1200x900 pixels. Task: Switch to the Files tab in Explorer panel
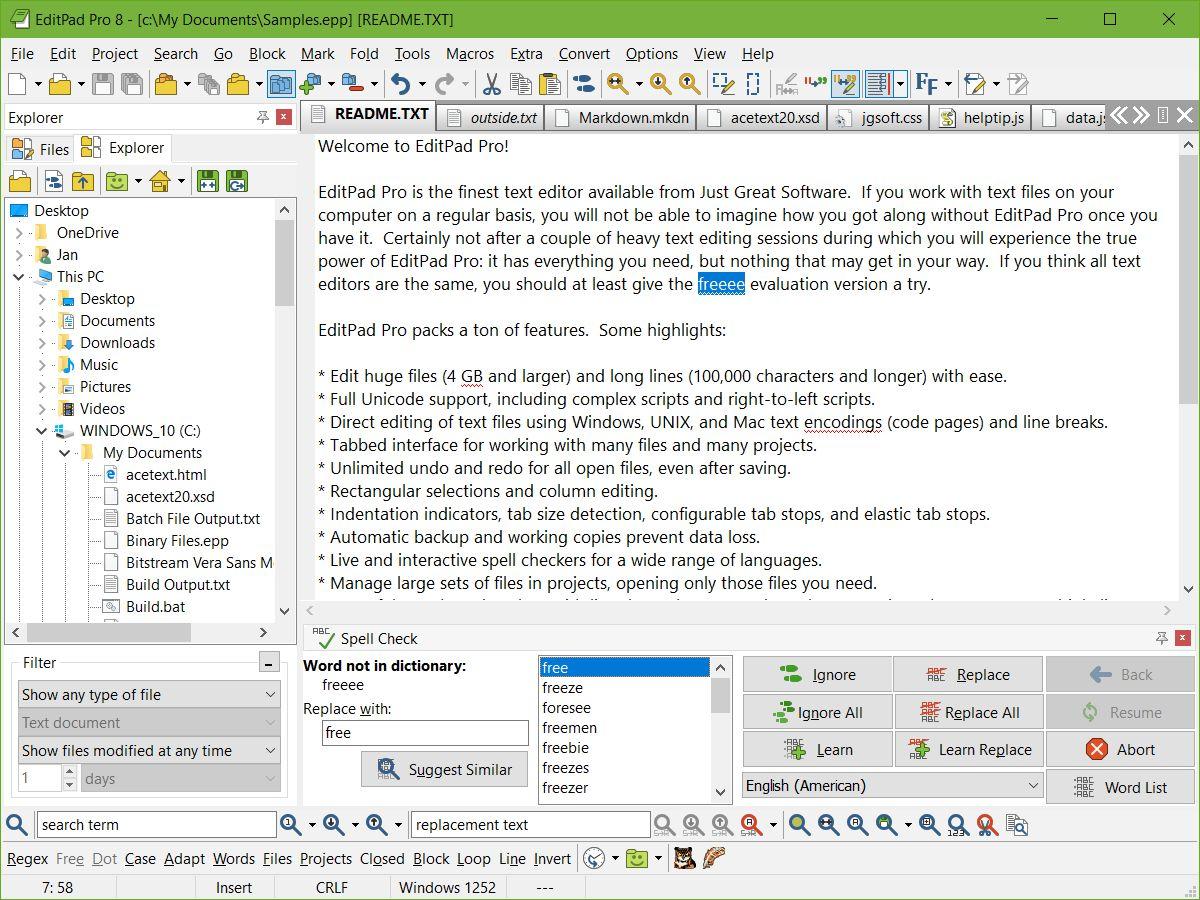click(x=41, y=149)
